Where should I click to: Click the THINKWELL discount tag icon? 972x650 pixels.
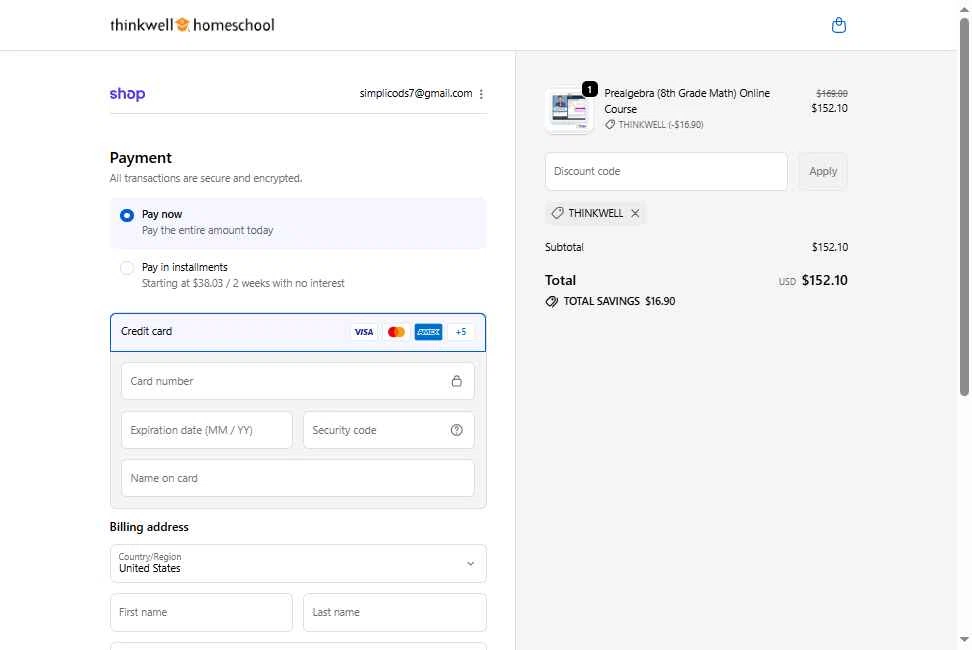[x=557, y=213]
